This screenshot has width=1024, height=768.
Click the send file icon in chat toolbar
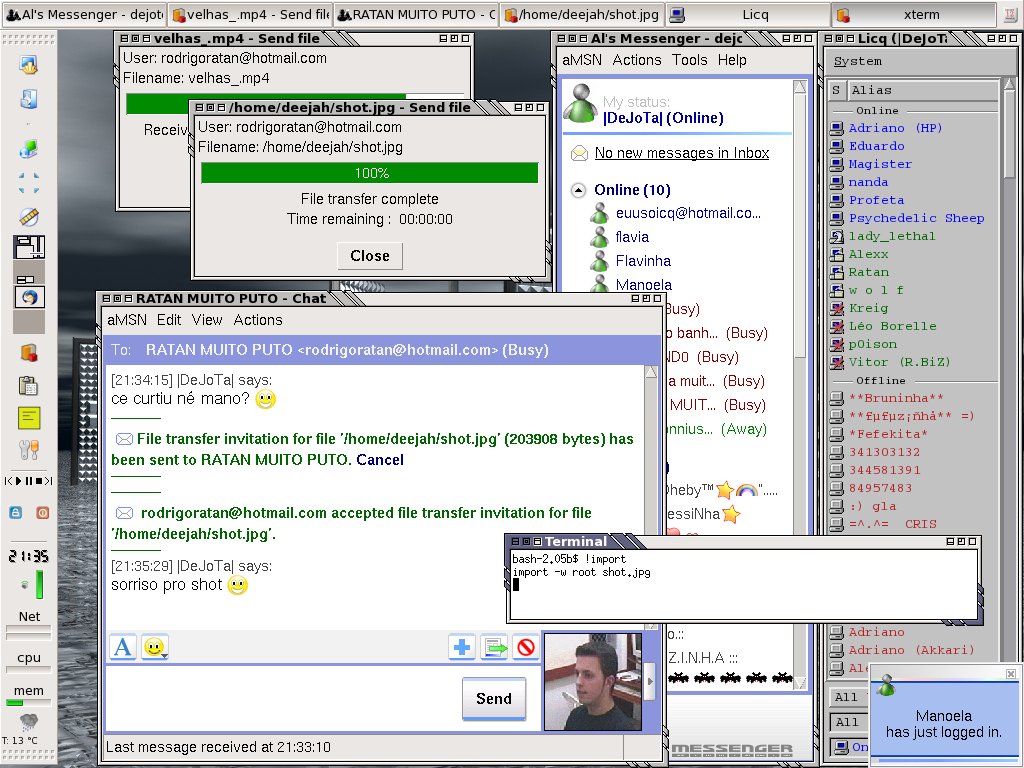click(x=494, y=647)
